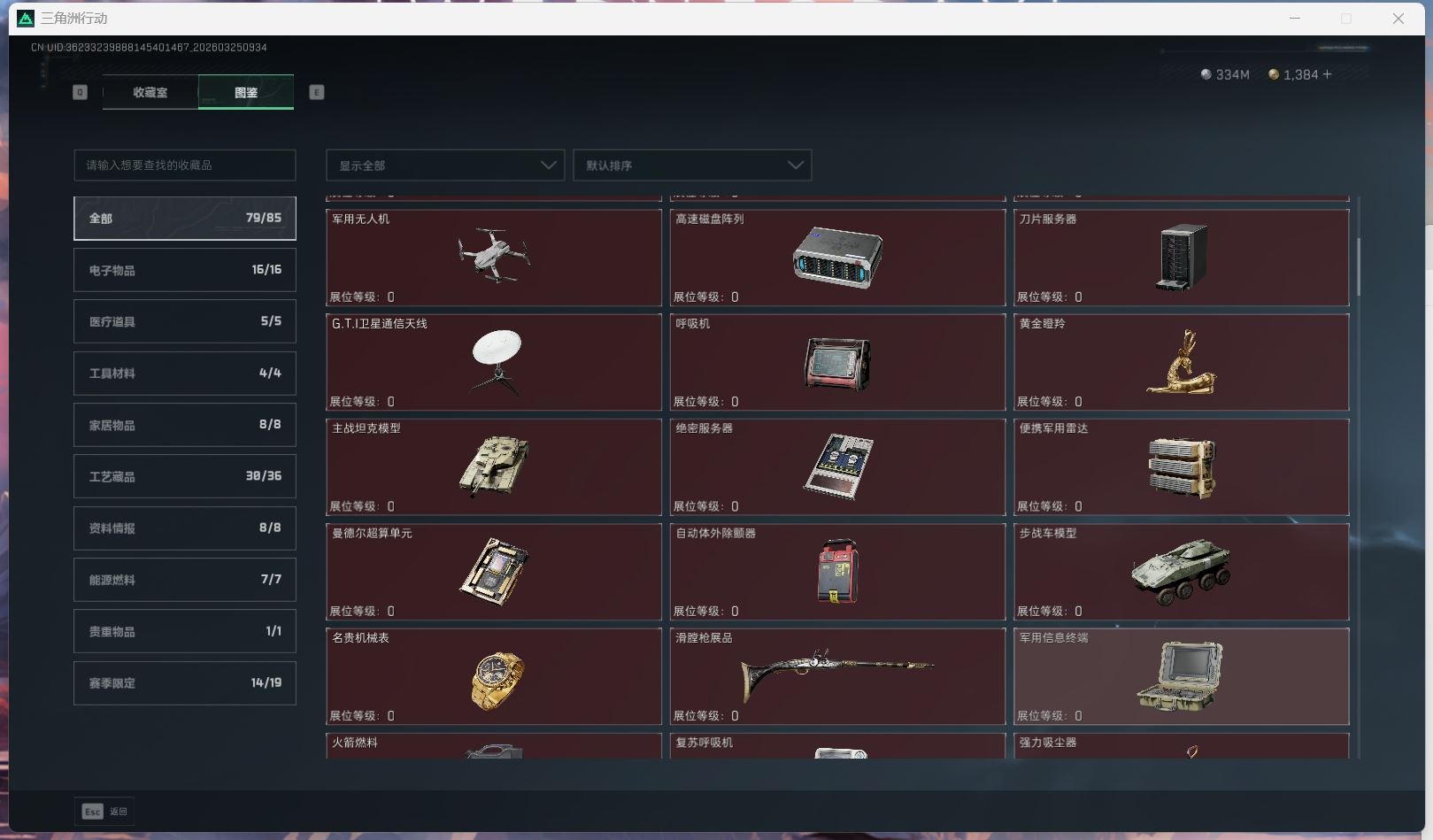Click the 名贵机械表 gold watch collectible
This screenshot has width=1433, height=840.
click(x=493, y=676)
